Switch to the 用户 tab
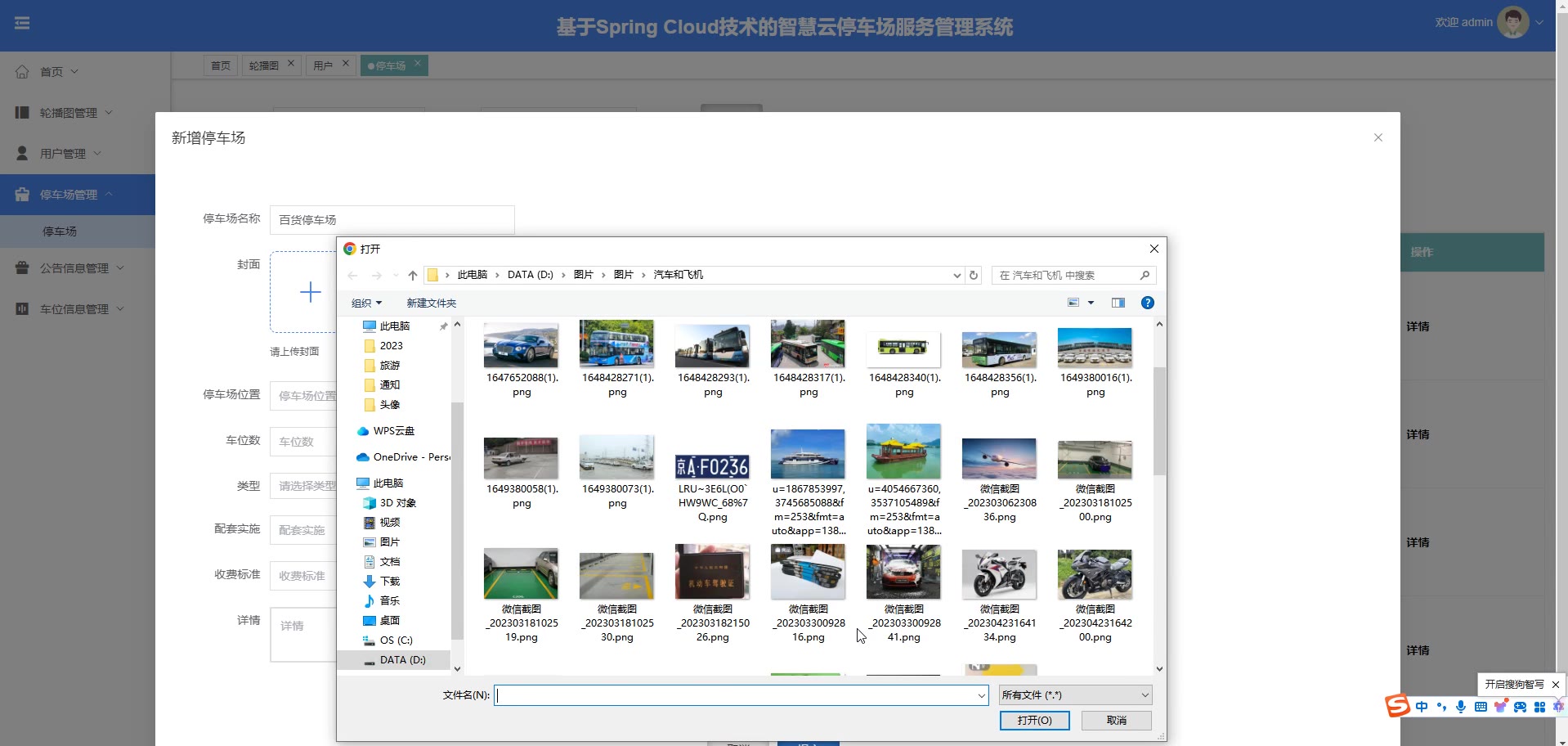 coord(323,65)
